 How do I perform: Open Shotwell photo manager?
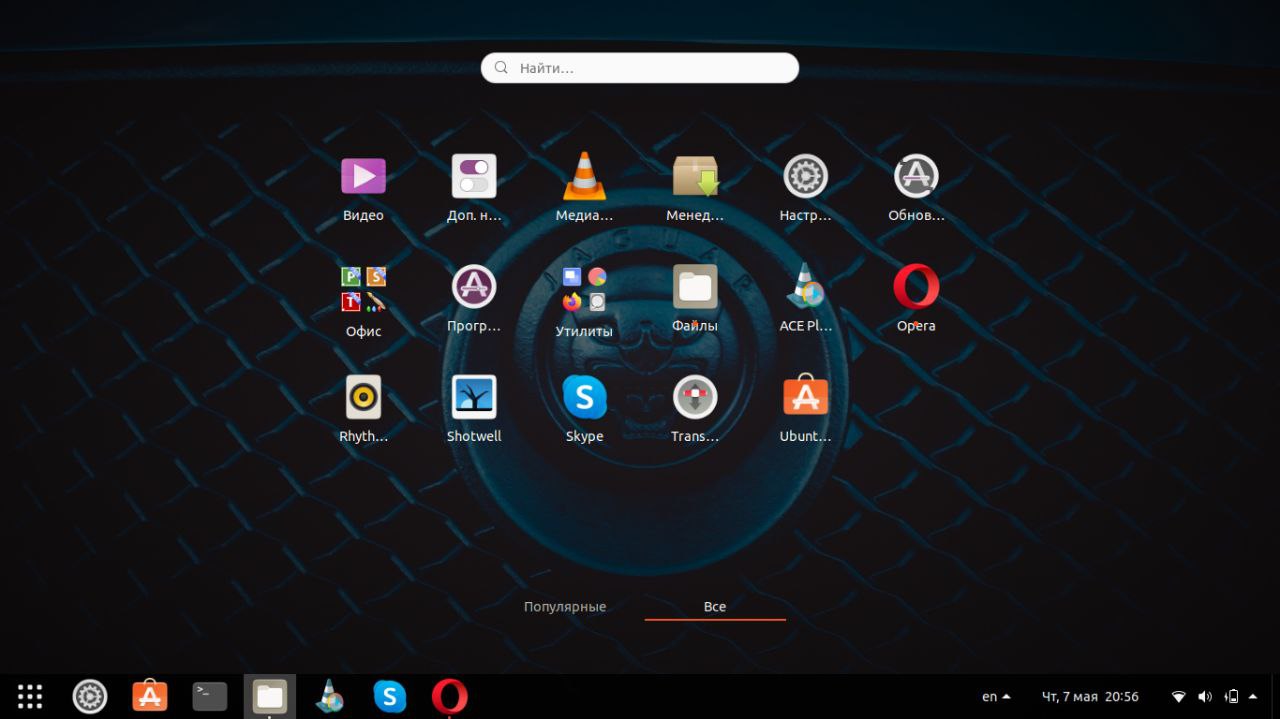(474, 398)
